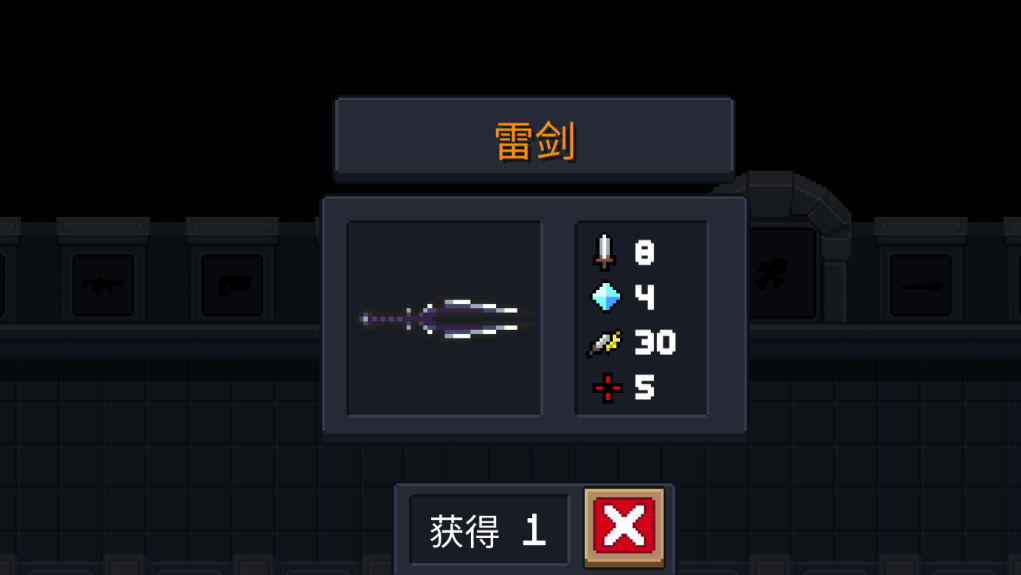Viewport: 1021px width, 575px height.
Task: Tap the blue energy crystal icon
Action: click(606, 297)
